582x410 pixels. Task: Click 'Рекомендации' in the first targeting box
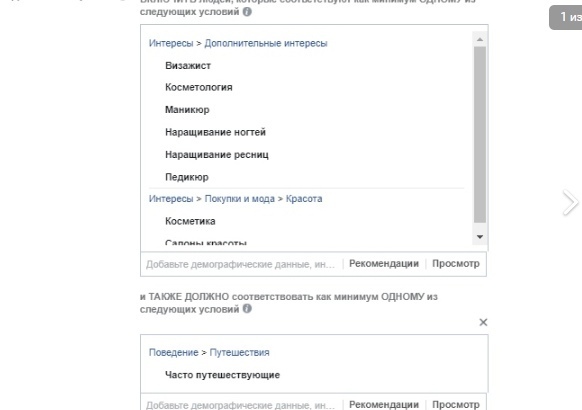(384, 264)
